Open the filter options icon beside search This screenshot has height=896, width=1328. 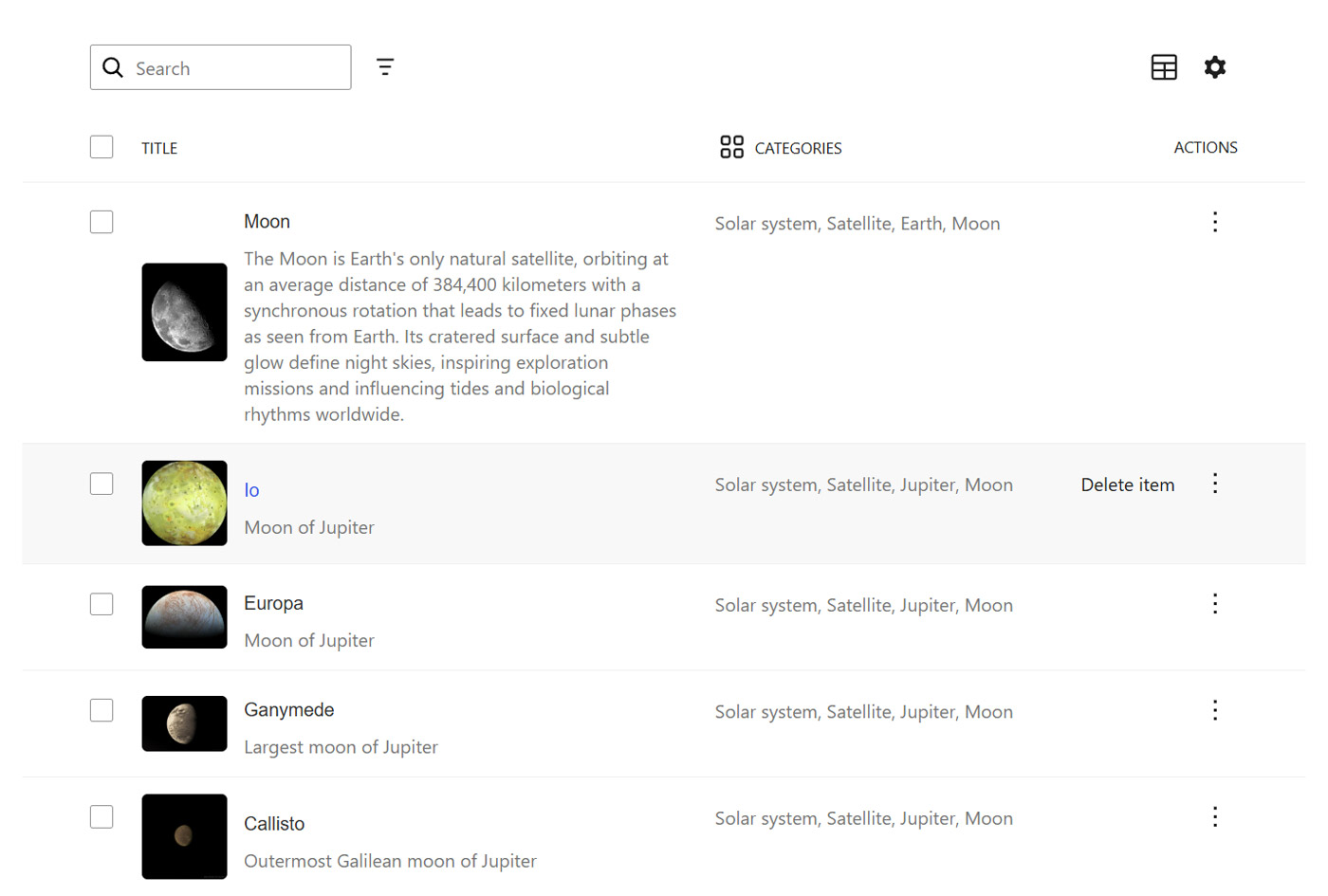385,66
